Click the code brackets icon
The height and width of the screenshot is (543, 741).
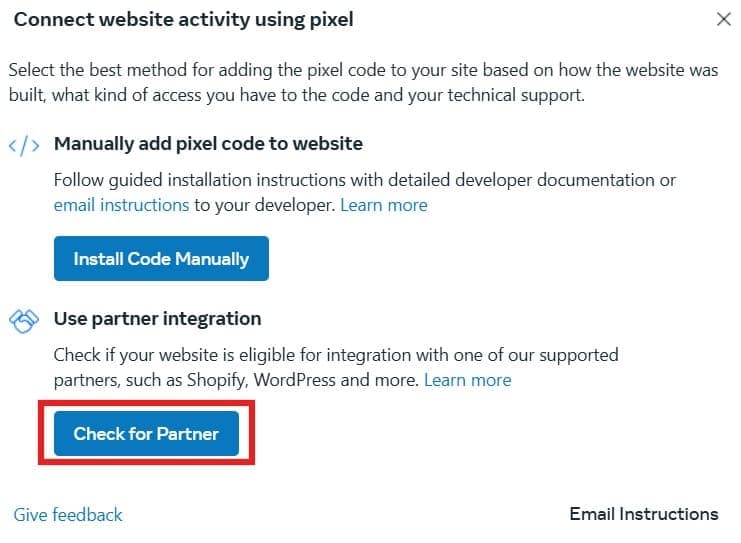(24, 144)
